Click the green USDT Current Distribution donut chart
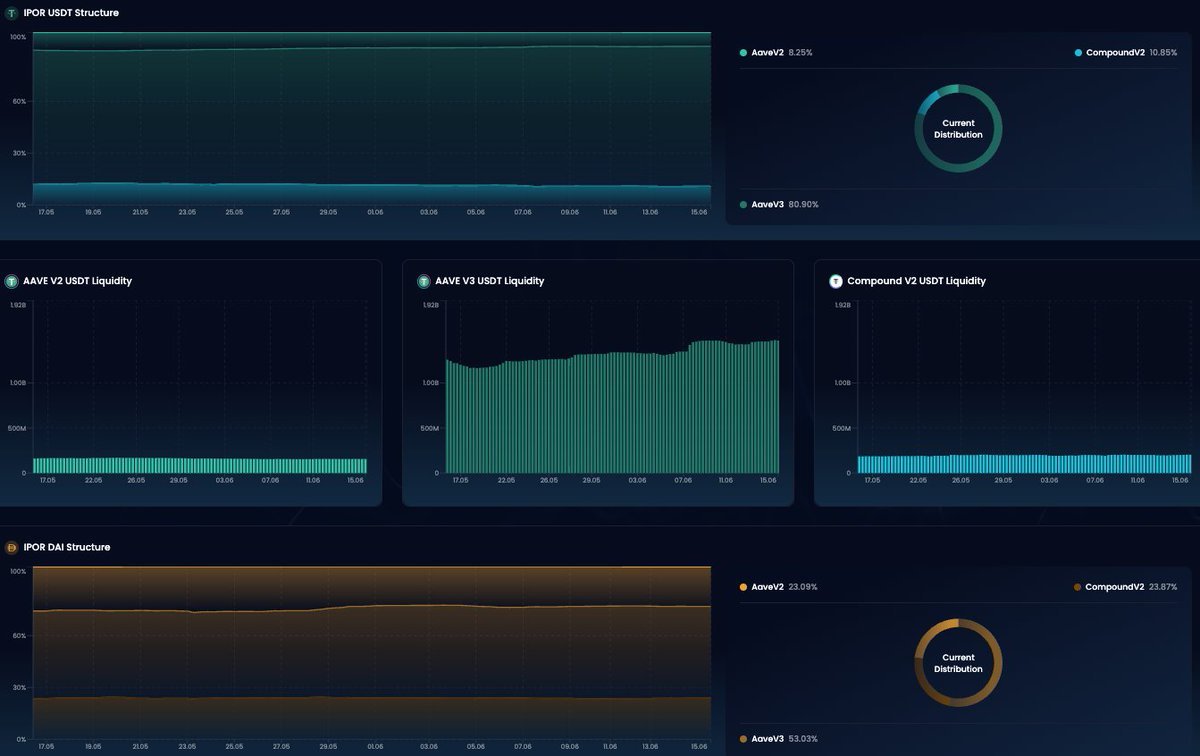This screenshot has width=1200, height=756. coord(958,129)
